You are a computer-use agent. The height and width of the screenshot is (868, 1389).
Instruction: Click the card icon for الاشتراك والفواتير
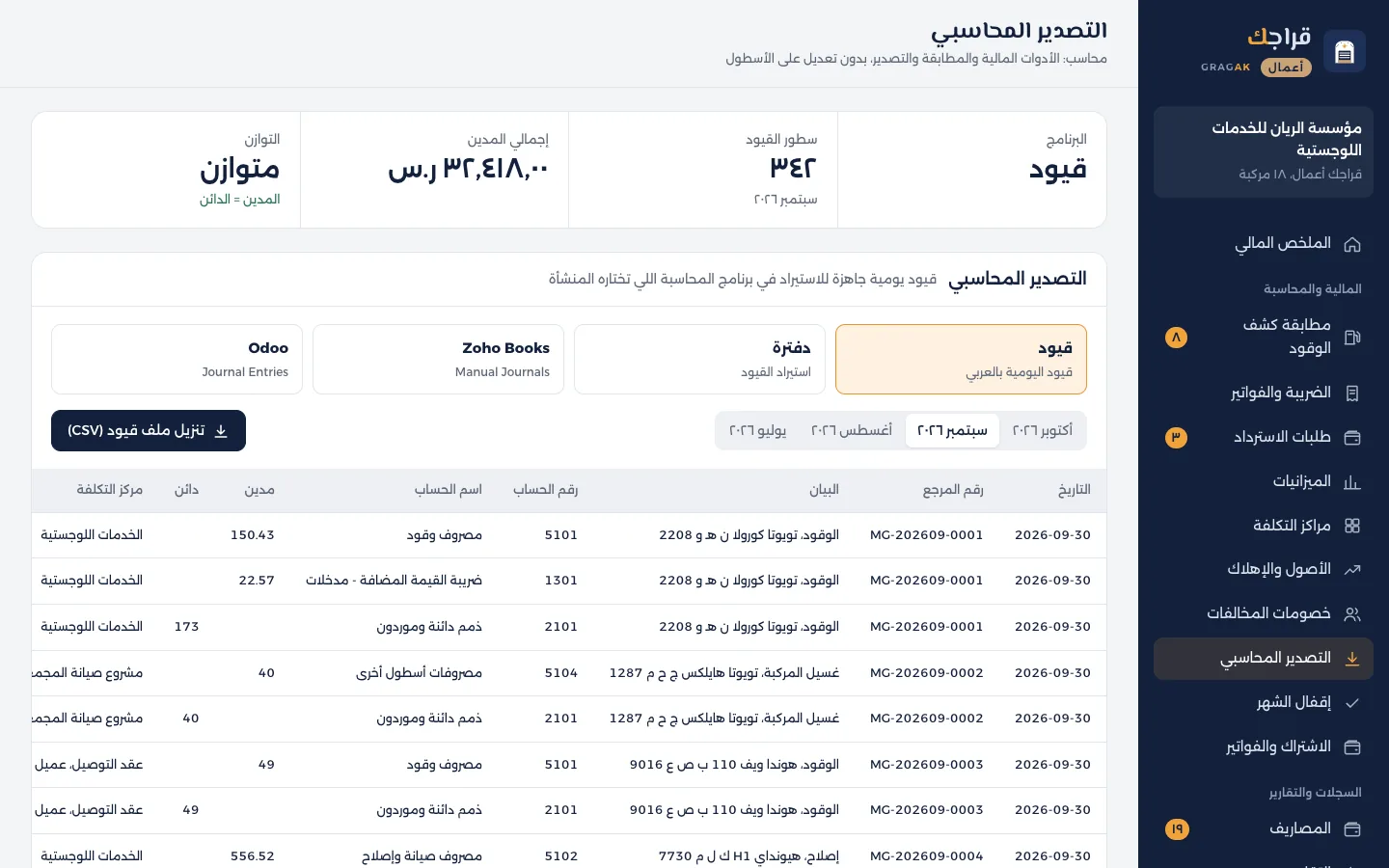coord(1352,747)
